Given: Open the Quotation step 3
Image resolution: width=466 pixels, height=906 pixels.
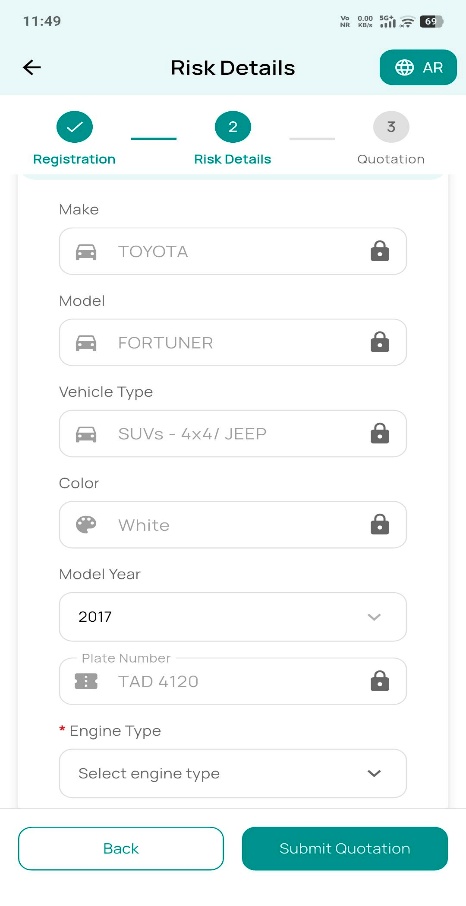Looking at the screenshot, I should click(391, 127).
